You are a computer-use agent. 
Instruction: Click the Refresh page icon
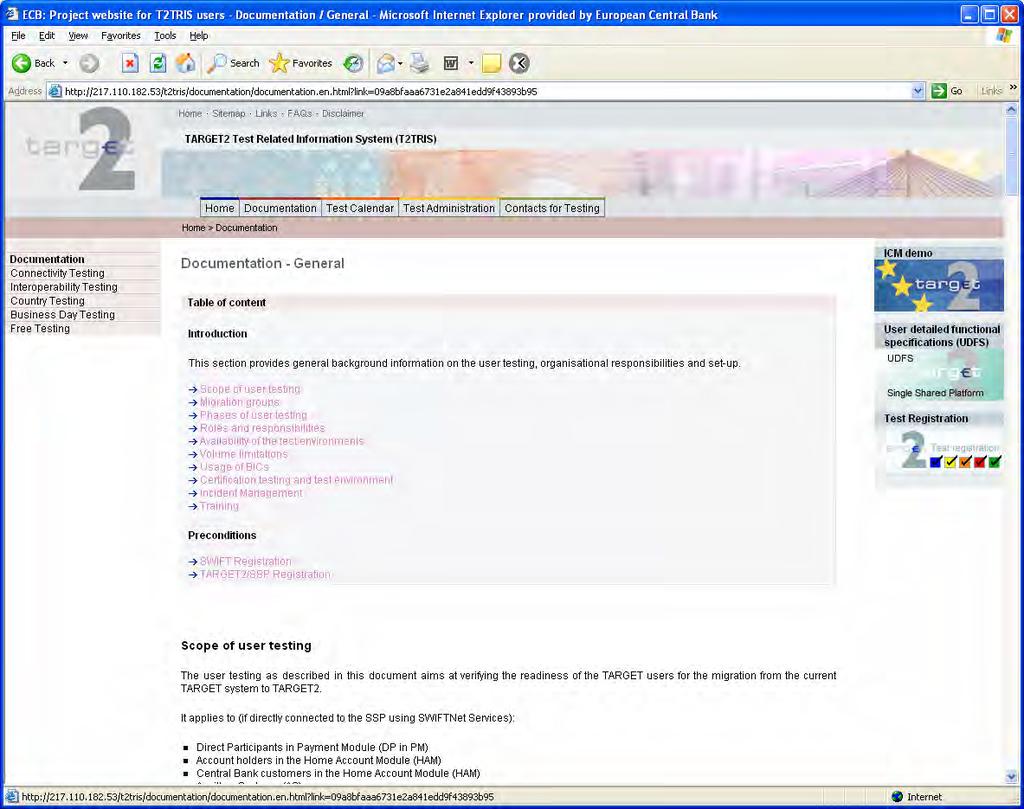point(157,63)
